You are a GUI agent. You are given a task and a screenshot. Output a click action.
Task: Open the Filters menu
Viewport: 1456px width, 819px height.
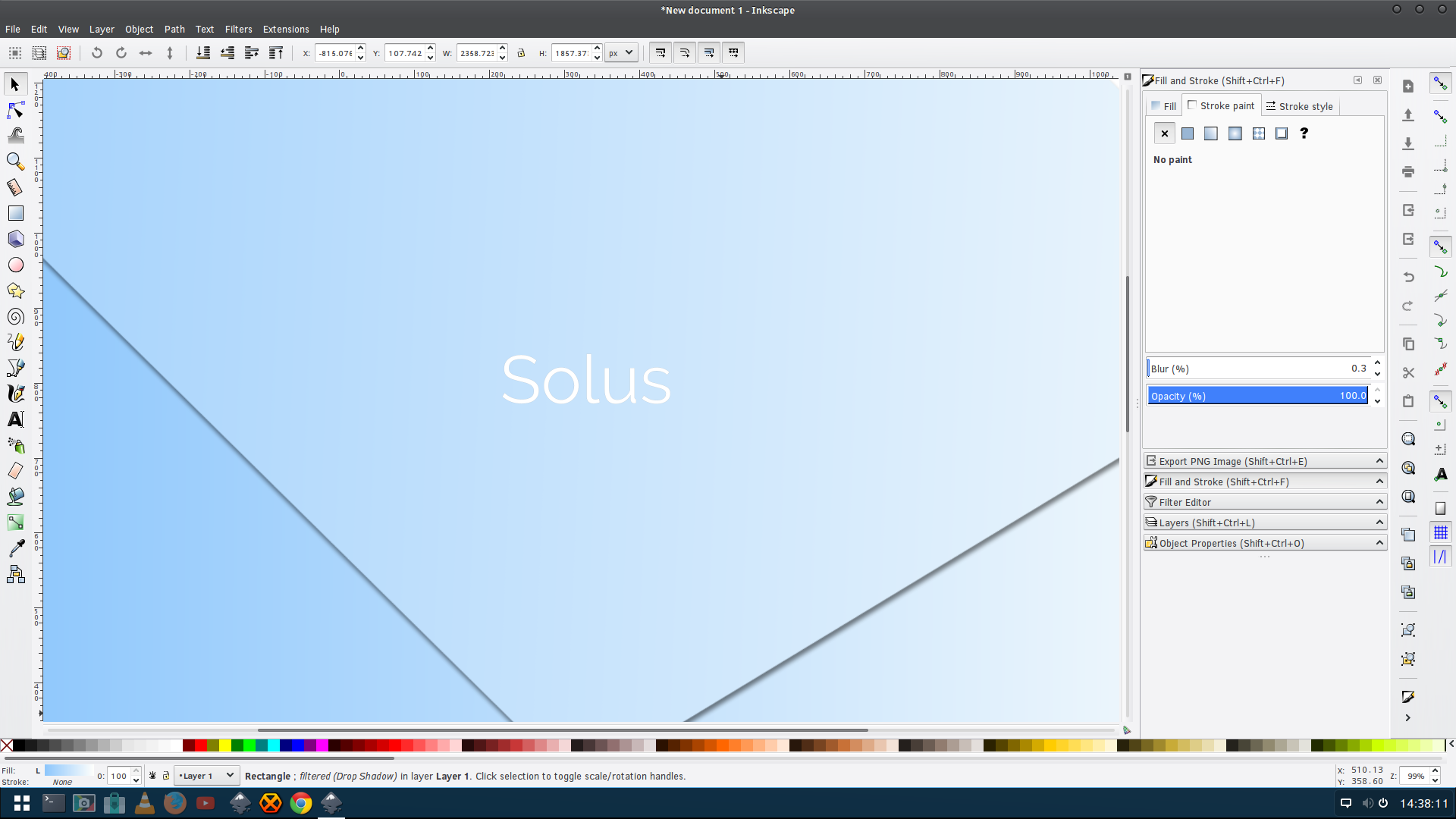pos(238,29)
